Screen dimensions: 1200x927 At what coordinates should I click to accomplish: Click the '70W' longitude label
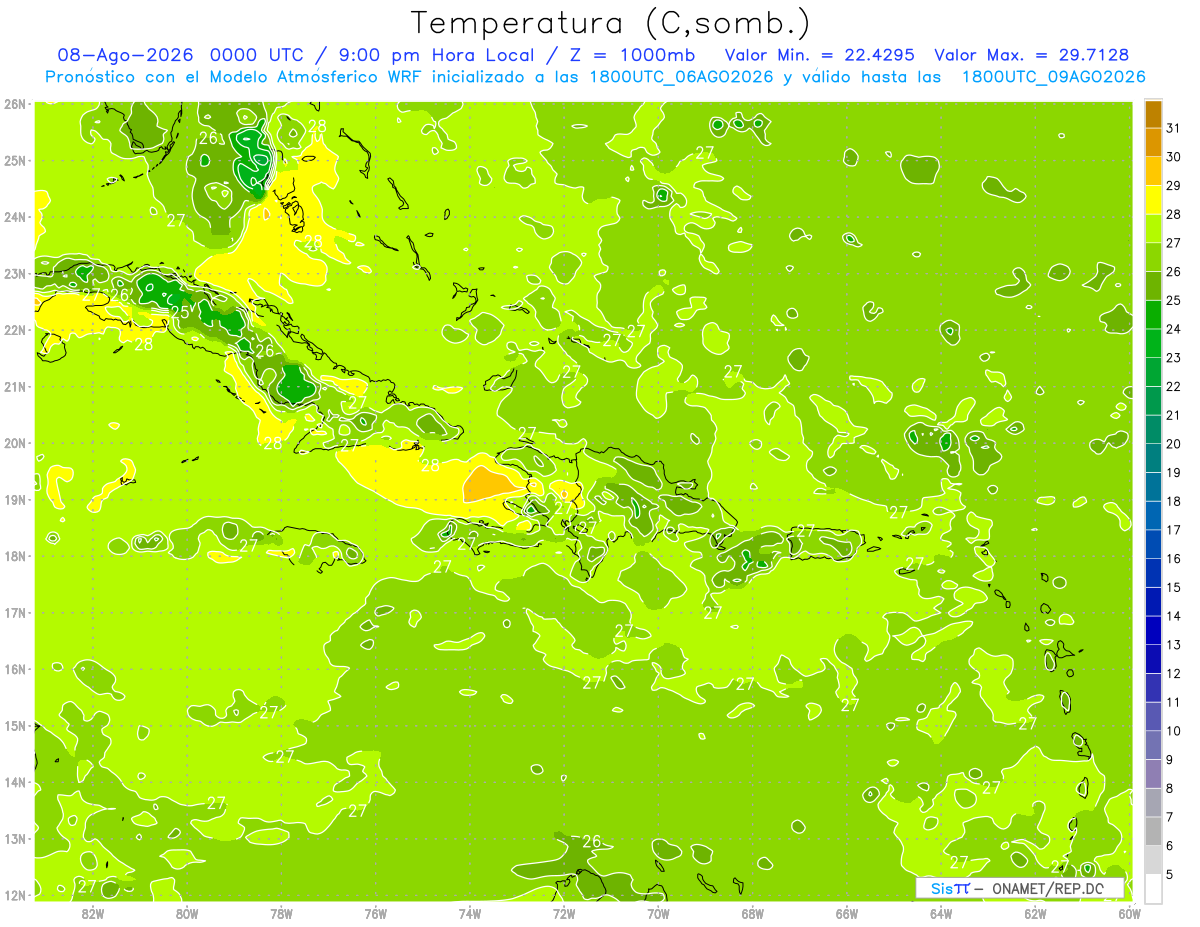pos(658,913)
